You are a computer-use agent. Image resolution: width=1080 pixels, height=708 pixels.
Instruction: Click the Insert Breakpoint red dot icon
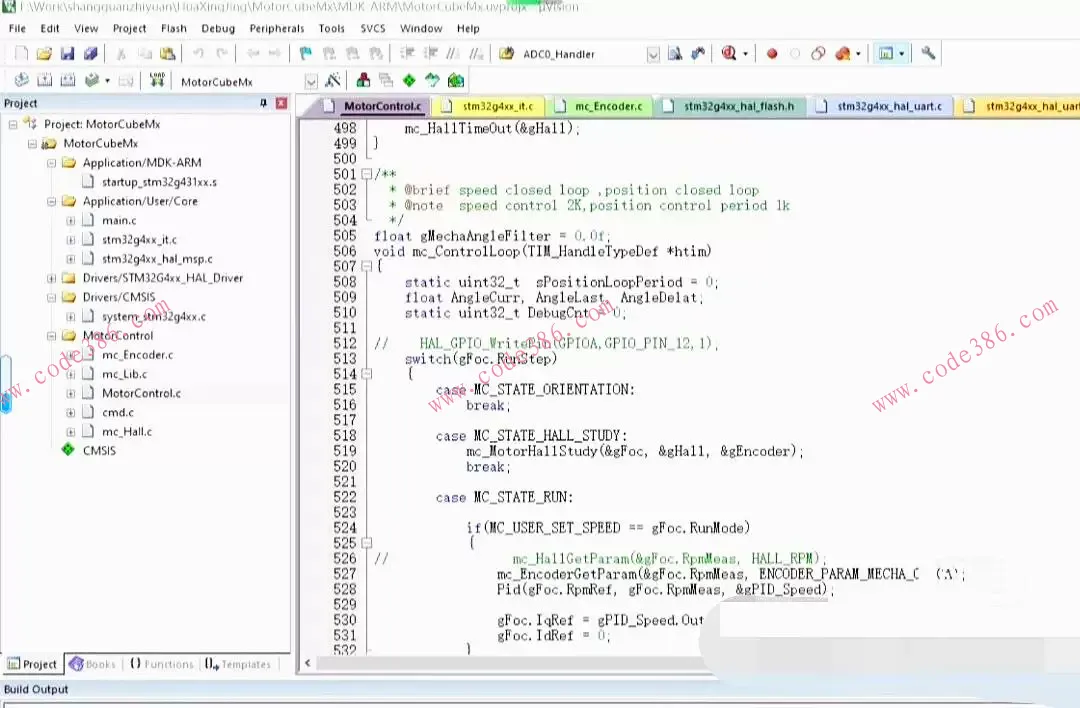pos(772,54)
